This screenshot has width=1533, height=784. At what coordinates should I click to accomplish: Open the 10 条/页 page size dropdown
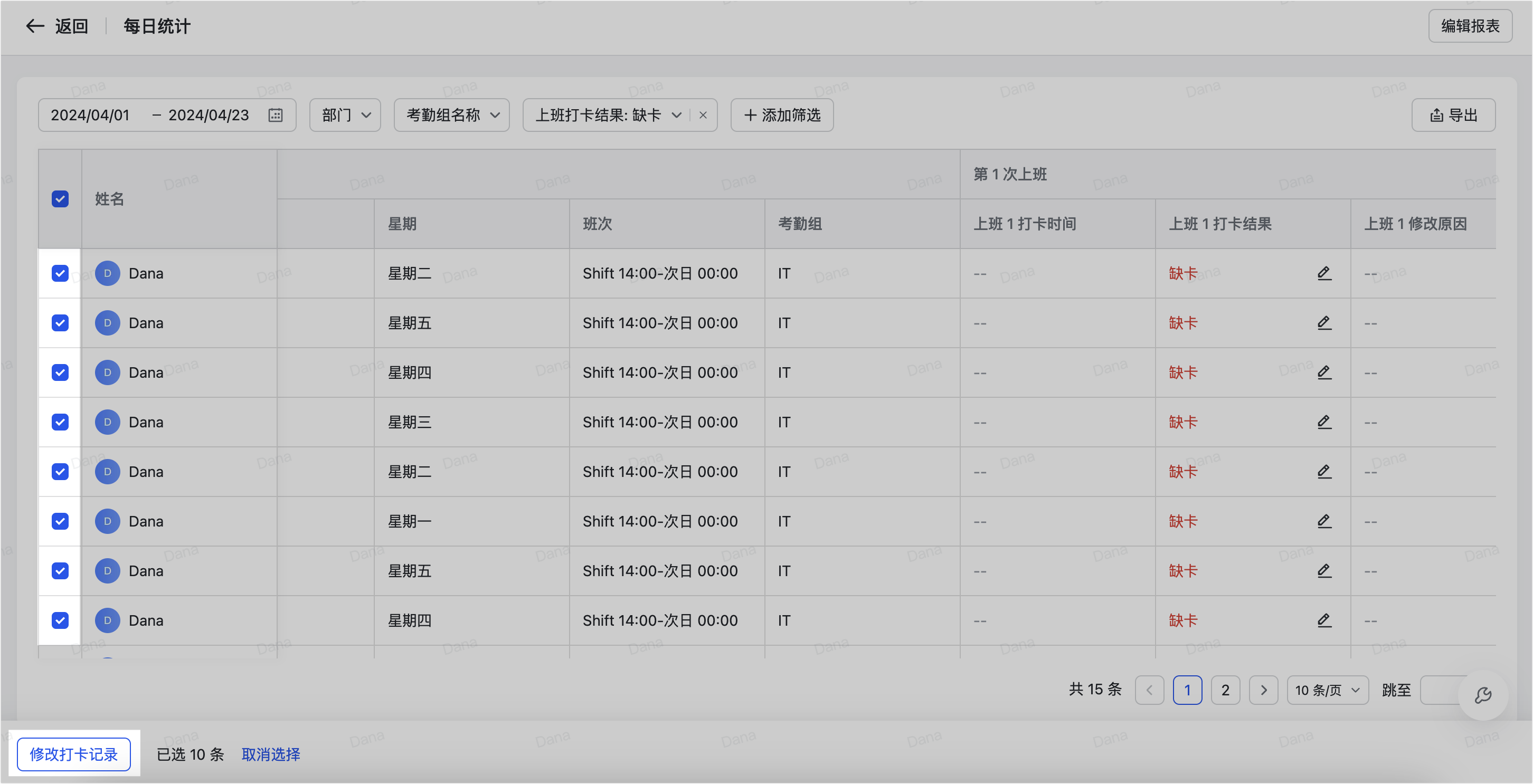pyautogui.click(x=1327, y=690)
